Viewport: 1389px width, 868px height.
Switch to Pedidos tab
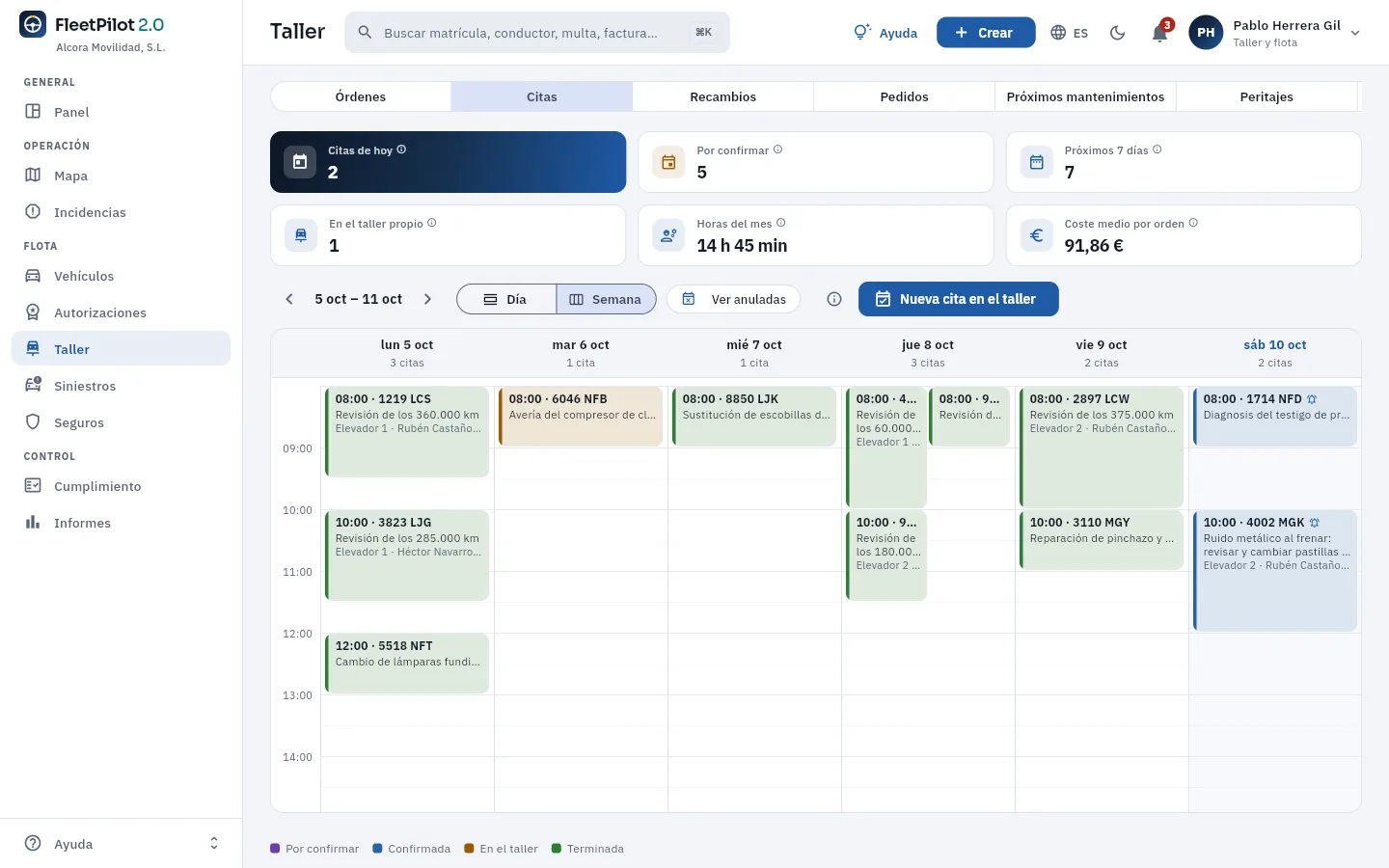click(905, 96)
